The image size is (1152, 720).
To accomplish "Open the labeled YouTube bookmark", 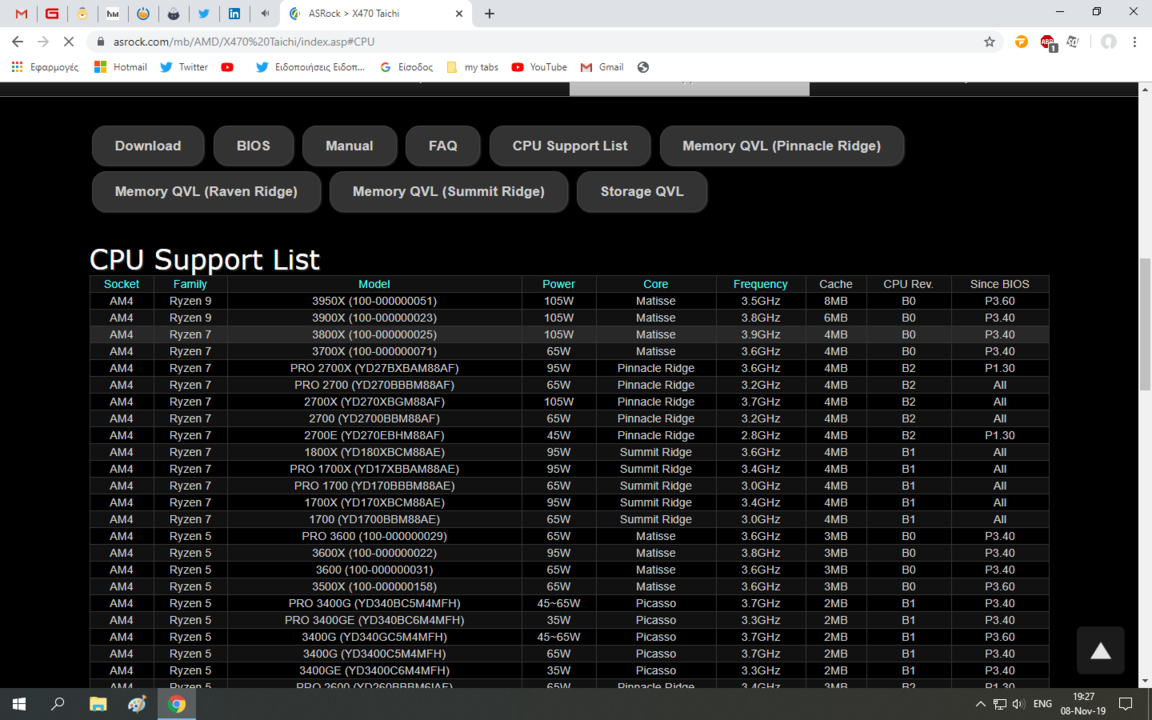I will pyautogui.click(x=539, y=67).
